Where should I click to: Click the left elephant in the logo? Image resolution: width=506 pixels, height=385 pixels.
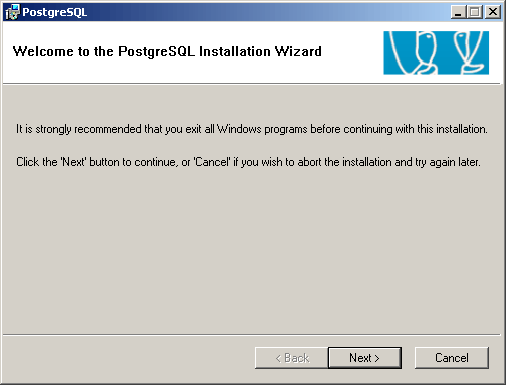click(x=413, y=53)
